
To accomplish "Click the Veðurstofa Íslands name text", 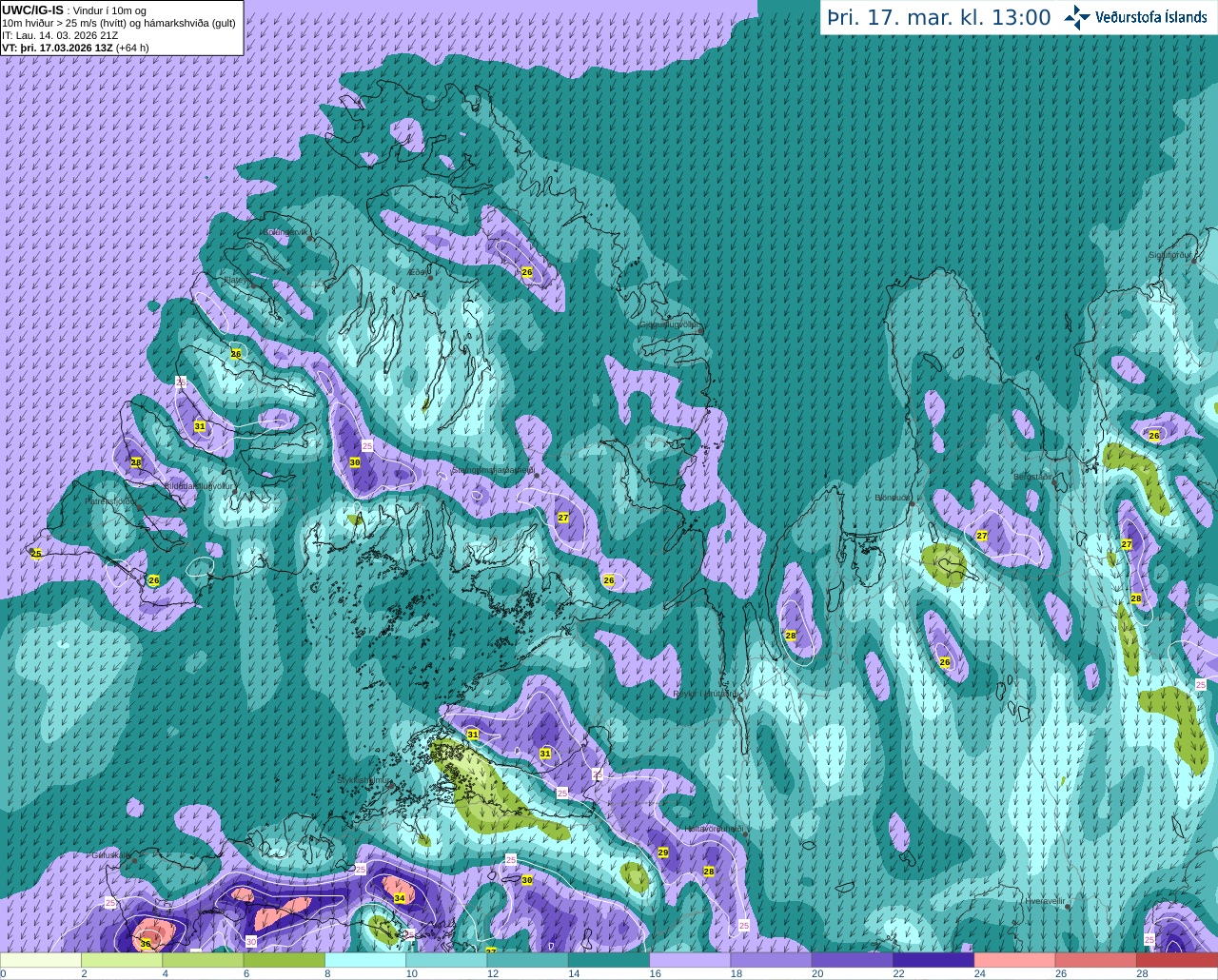I will tap(1150, 17).
